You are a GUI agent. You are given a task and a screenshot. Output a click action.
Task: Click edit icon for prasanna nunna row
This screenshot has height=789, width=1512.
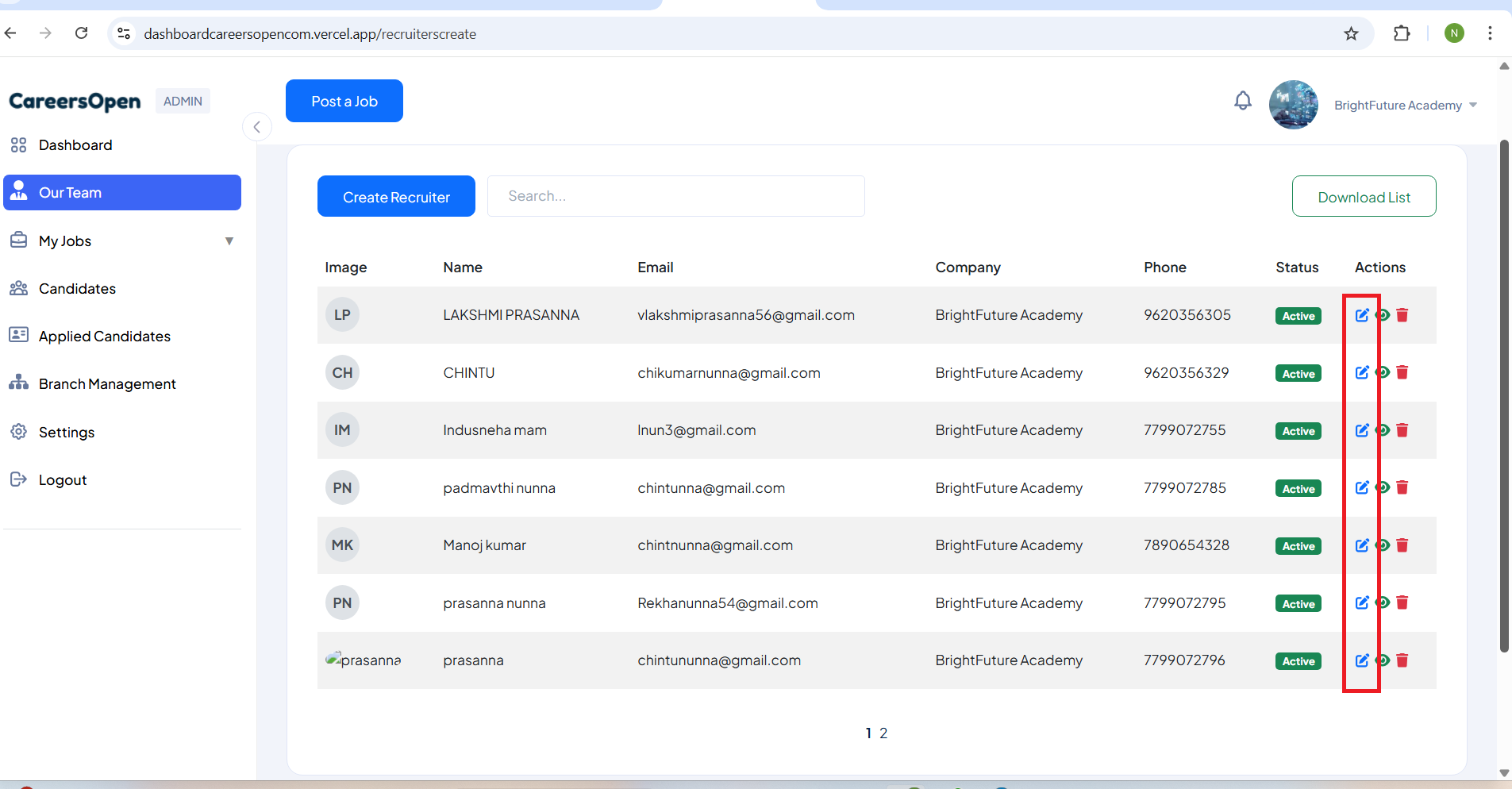coord(1361,602)
